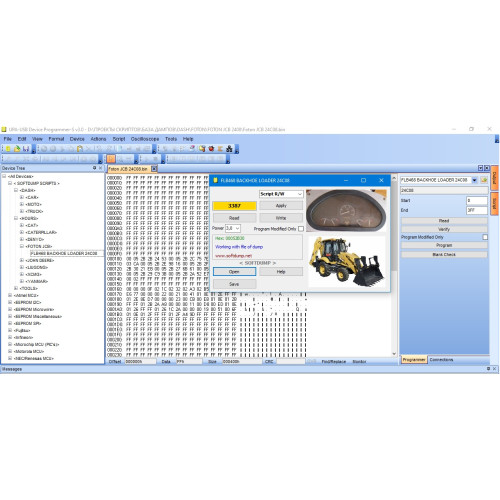The height and width of the screenshot is (500, 500).
Task: Open the Output side tab
Action: [x=495, y=178]
